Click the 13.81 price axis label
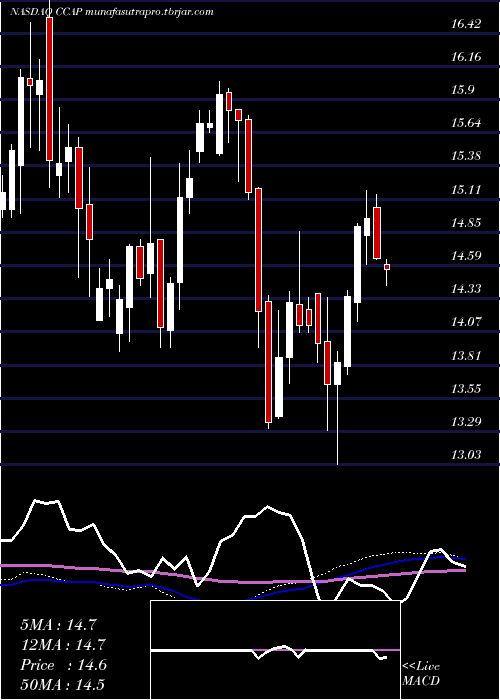500x700 pixels. point(466,356)
